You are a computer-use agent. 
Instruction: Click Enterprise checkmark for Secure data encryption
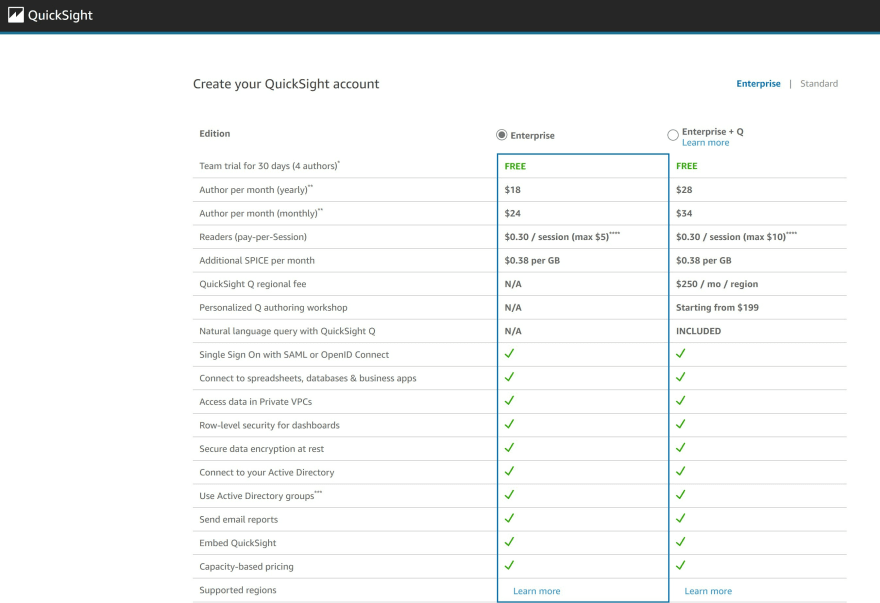click(x=509, y=448)
